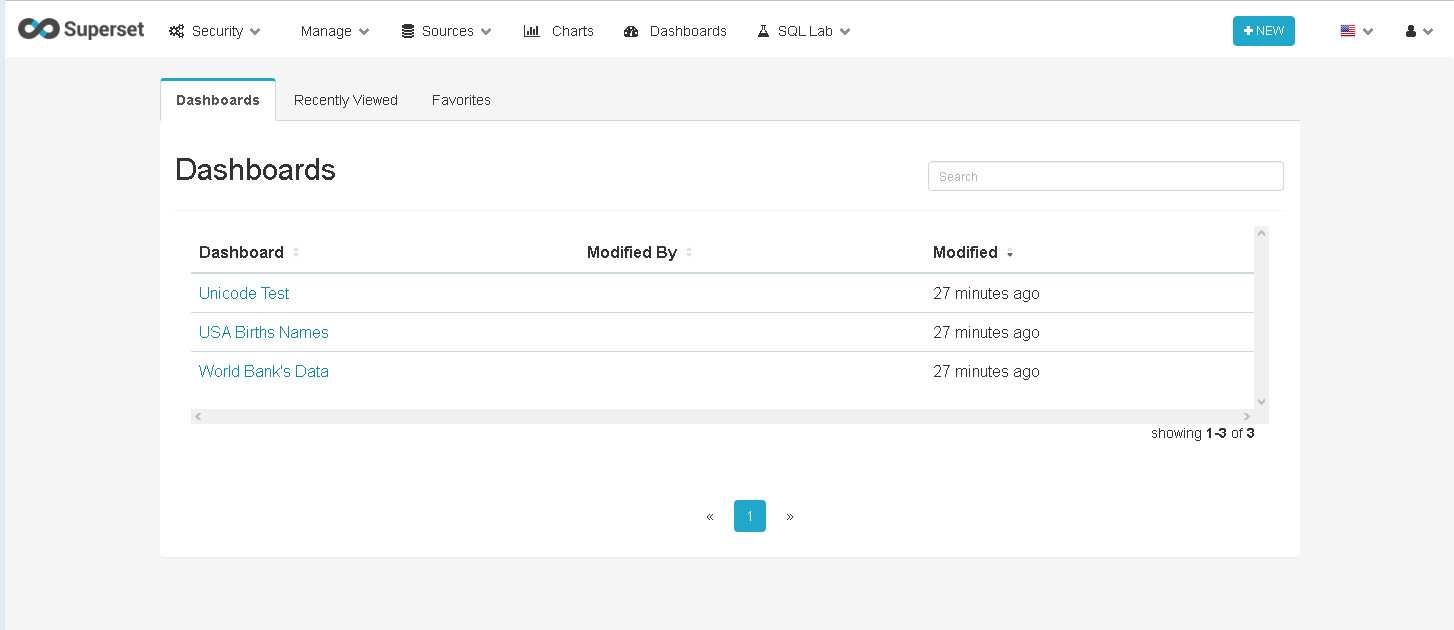Image resolution: width=1454 pixels, height=630 pixels.
Task: Click the user profile icon
Action: [x=1411, y=31]
